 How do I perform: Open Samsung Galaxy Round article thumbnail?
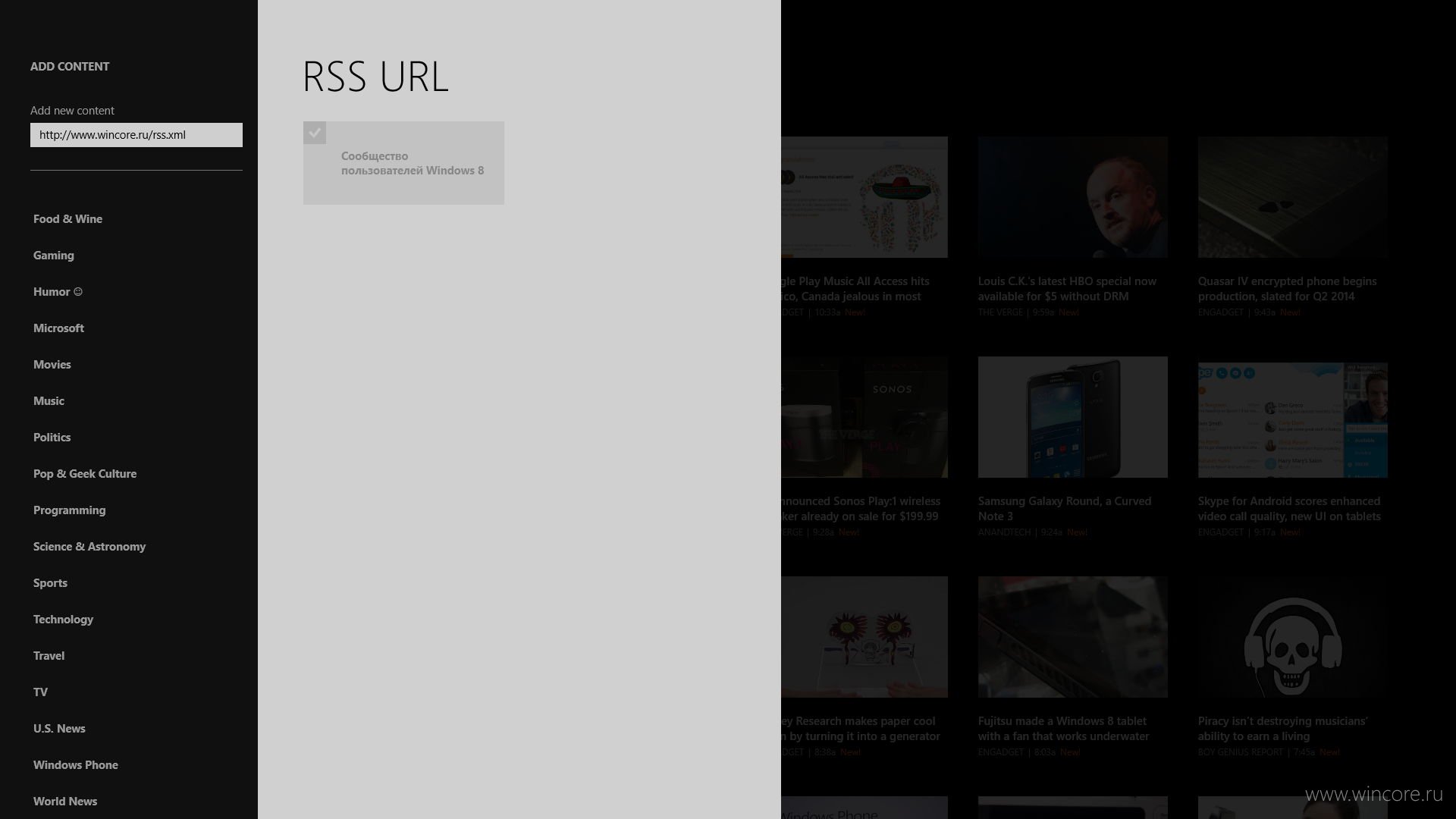[1073, 417]
